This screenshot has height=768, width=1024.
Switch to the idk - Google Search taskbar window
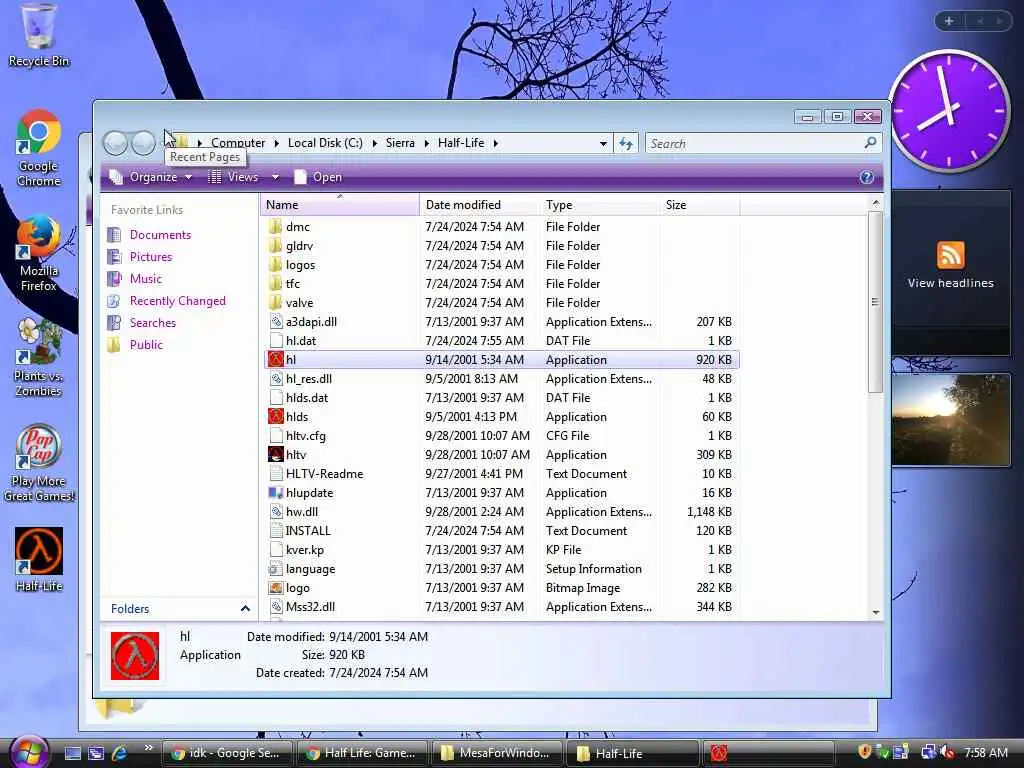(x=226, y=753)
